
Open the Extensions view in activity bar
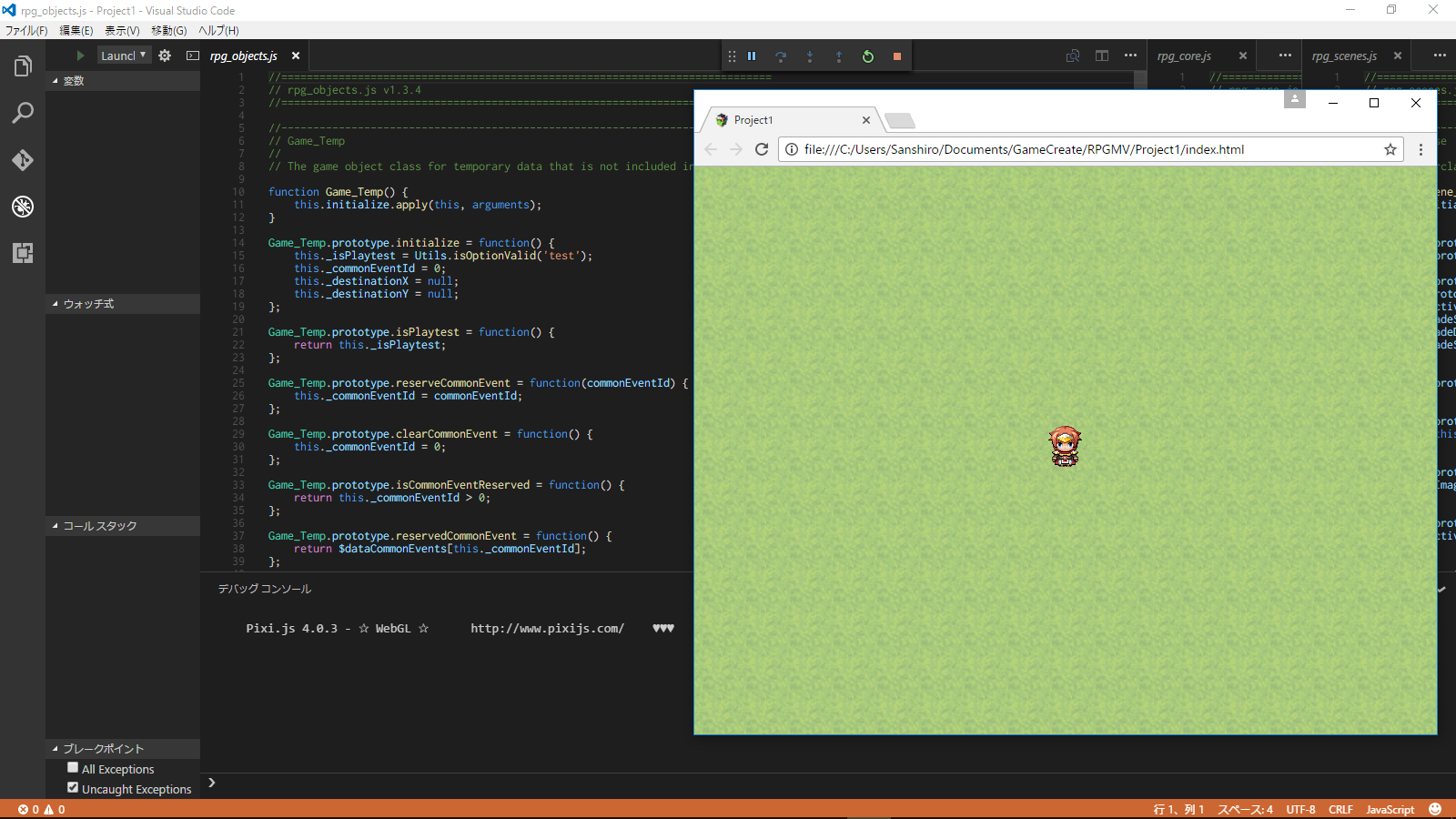coord(23,253)
